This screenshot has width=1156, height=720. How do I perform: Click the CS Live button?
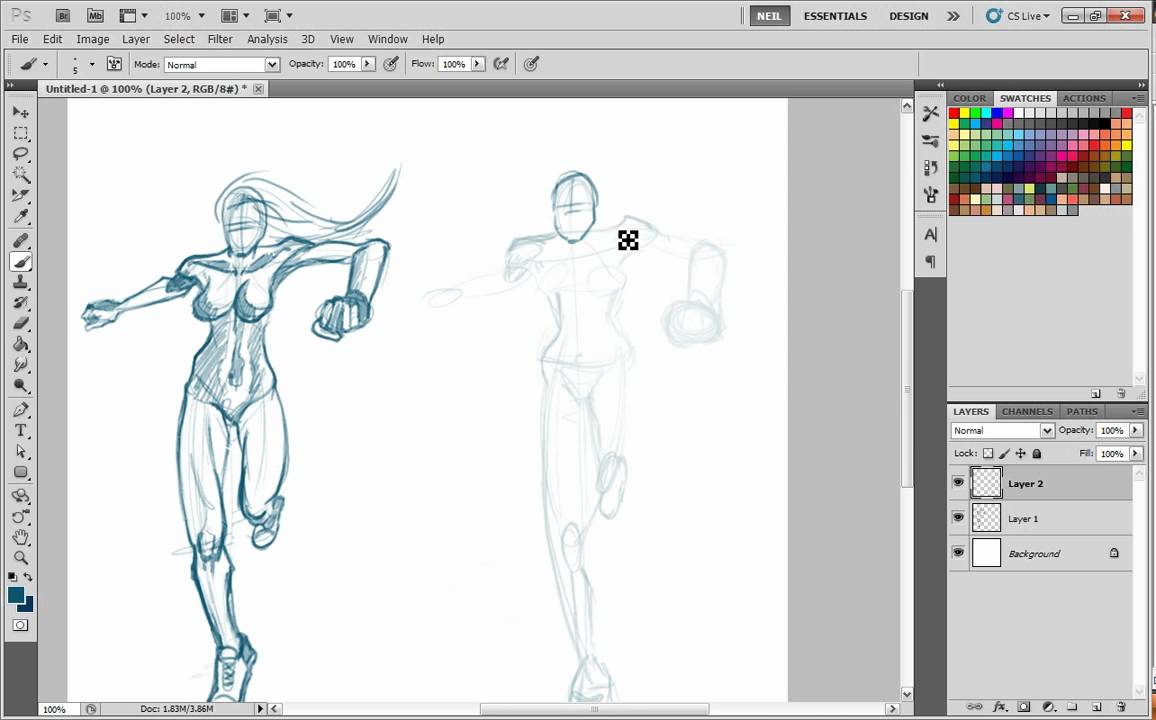[x=1018, y=15]
